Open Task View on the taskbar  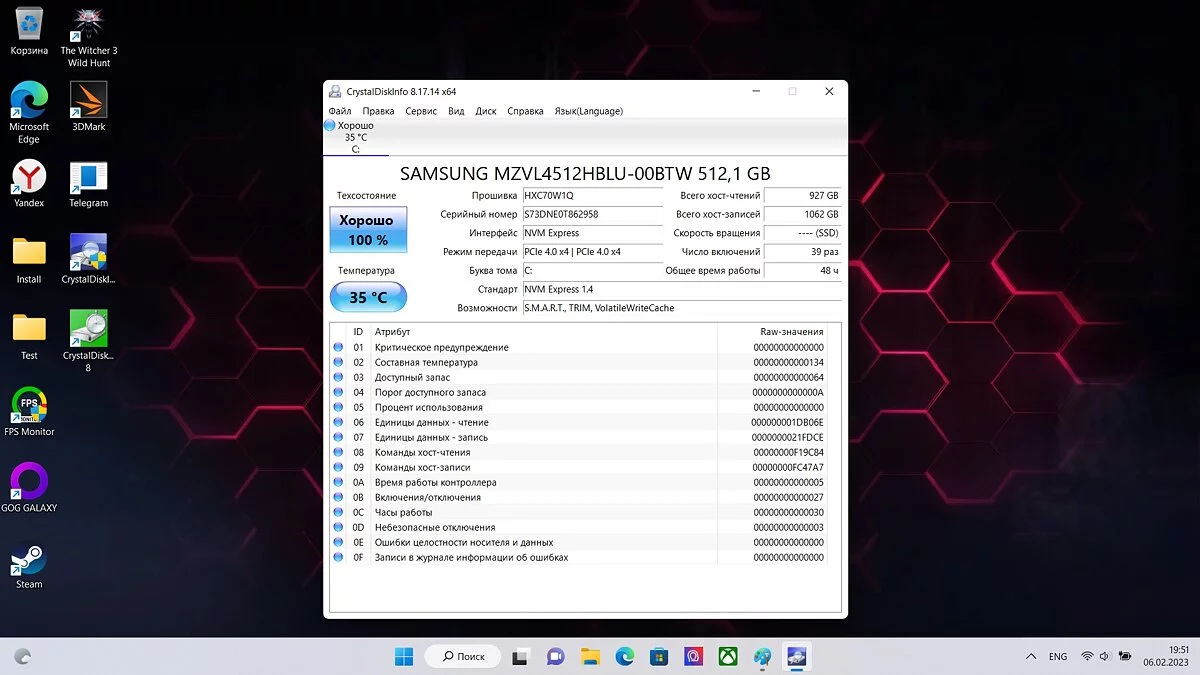coord(520,656)
